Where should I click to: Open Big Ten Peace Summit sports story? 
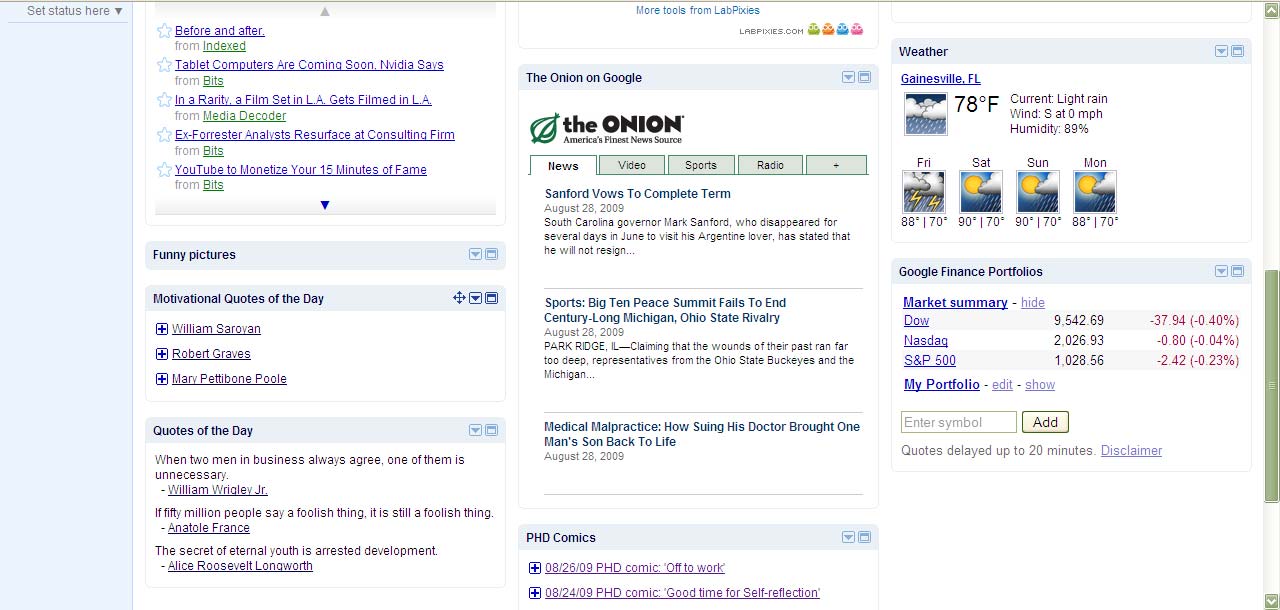click(665, 310)
